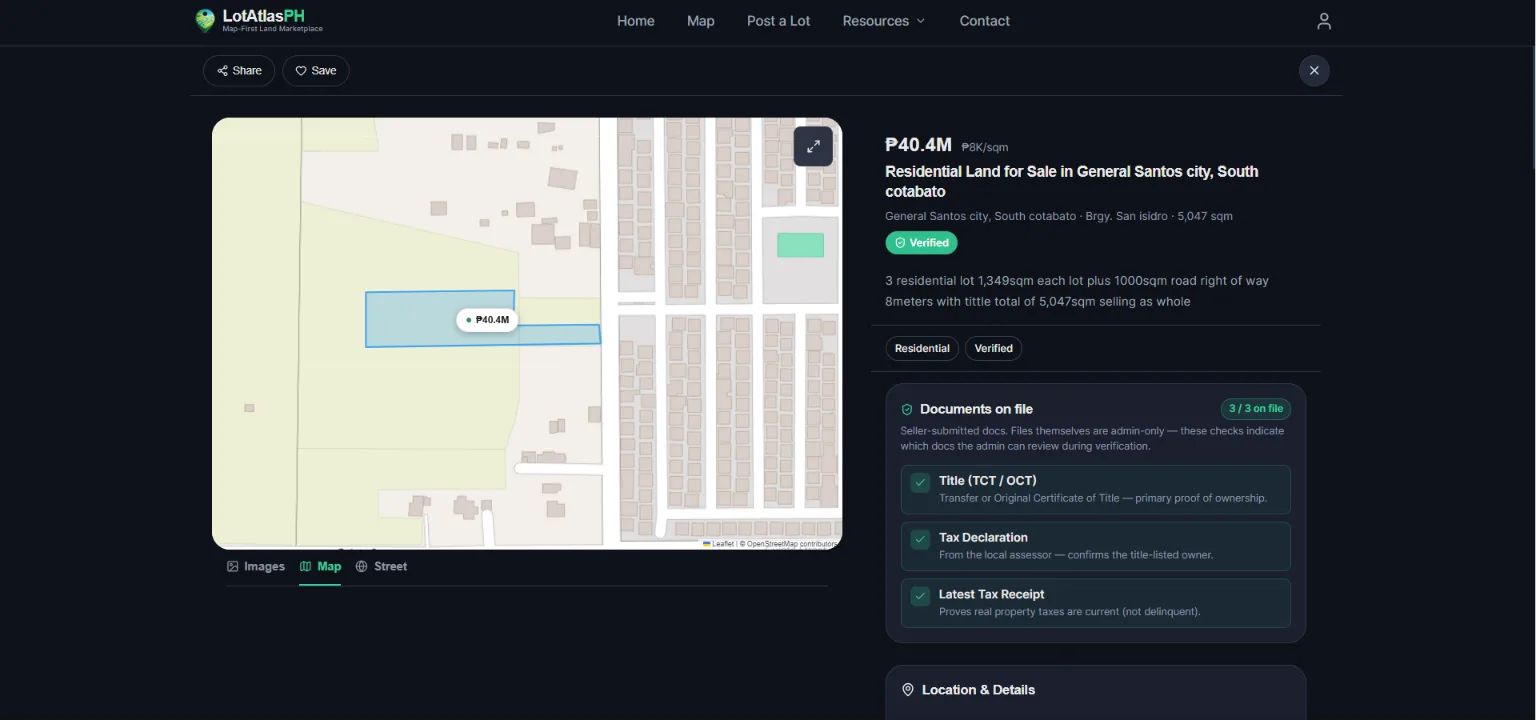Click the Location & Details pin icon
1536x721 pixels.
point(908,690)
